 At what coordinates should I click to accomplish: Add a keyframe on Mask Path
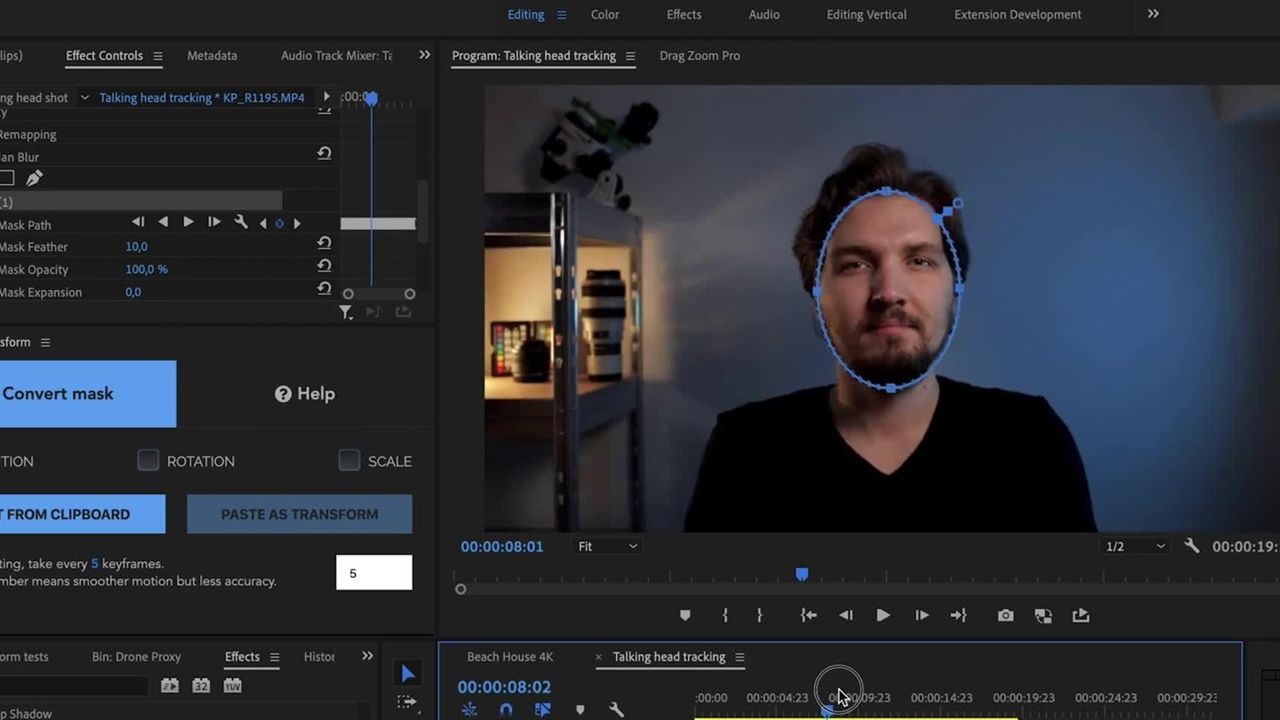[x=280, y=222]
